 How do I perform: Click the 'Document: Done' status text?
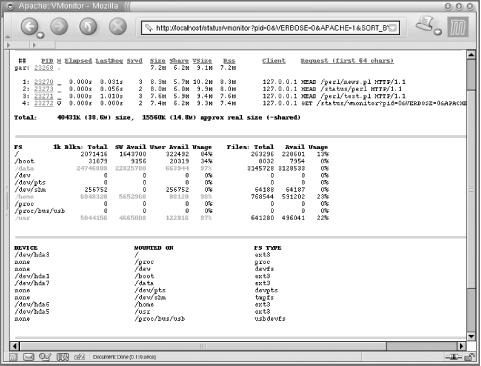[x=124, y=357]
